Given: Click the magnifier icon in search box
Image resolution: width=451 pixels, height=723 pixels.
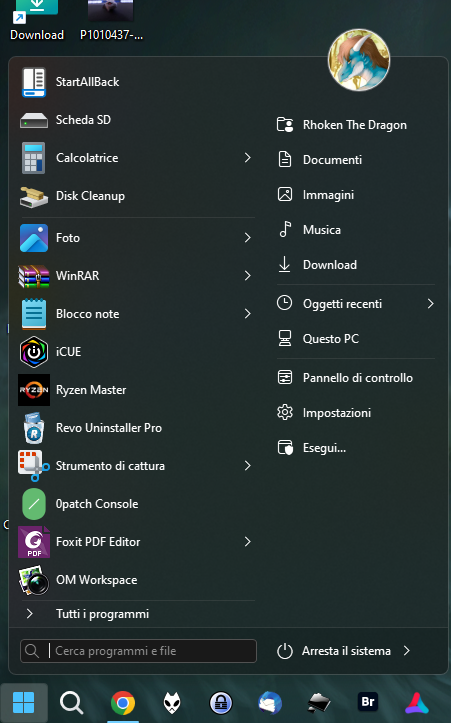Looking at the screenshot, I should [32, 651].
